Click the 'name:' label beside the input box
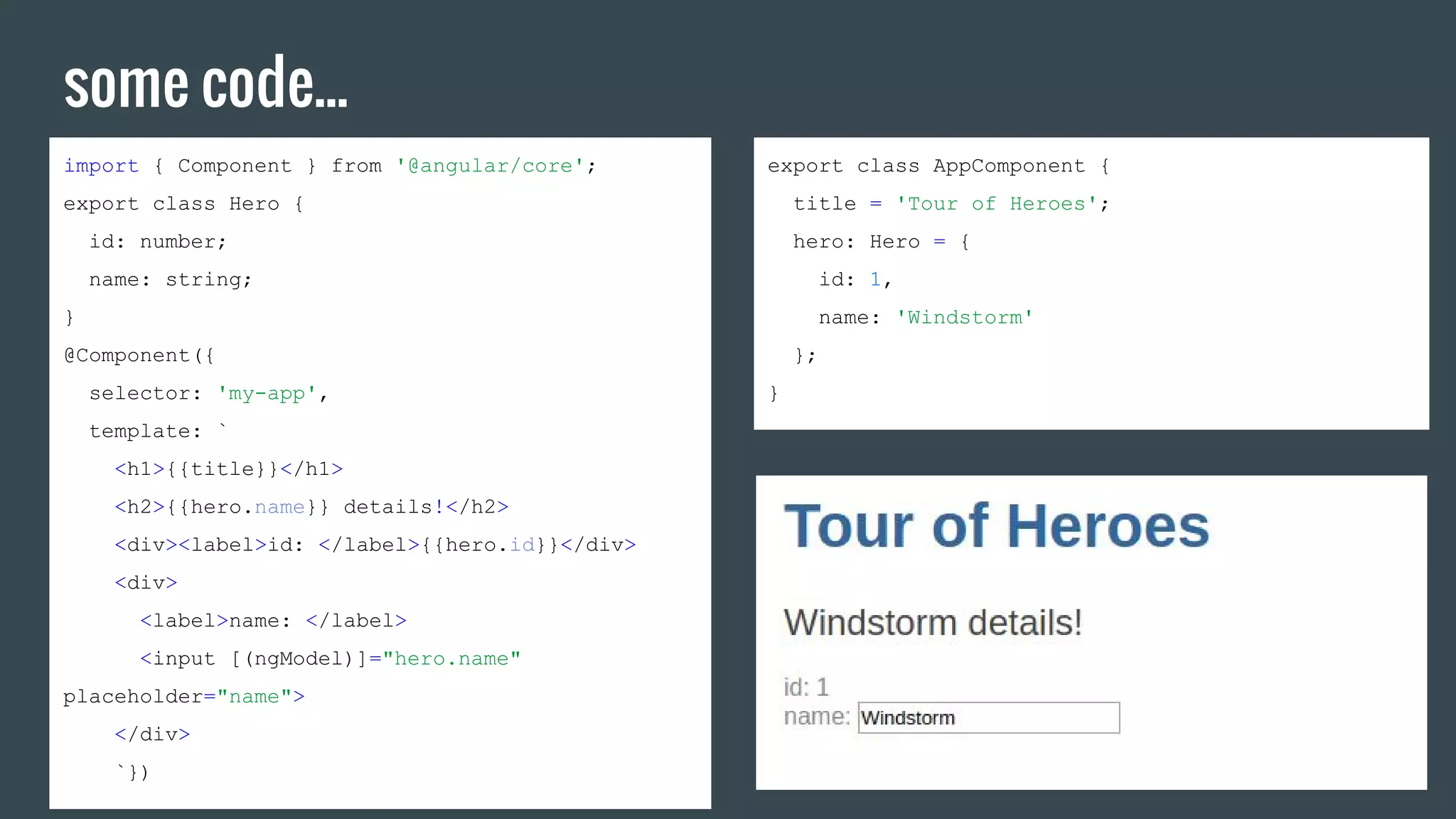This screenshot has width=1456, height=819. pyautogui.click(x=817, y=717)
